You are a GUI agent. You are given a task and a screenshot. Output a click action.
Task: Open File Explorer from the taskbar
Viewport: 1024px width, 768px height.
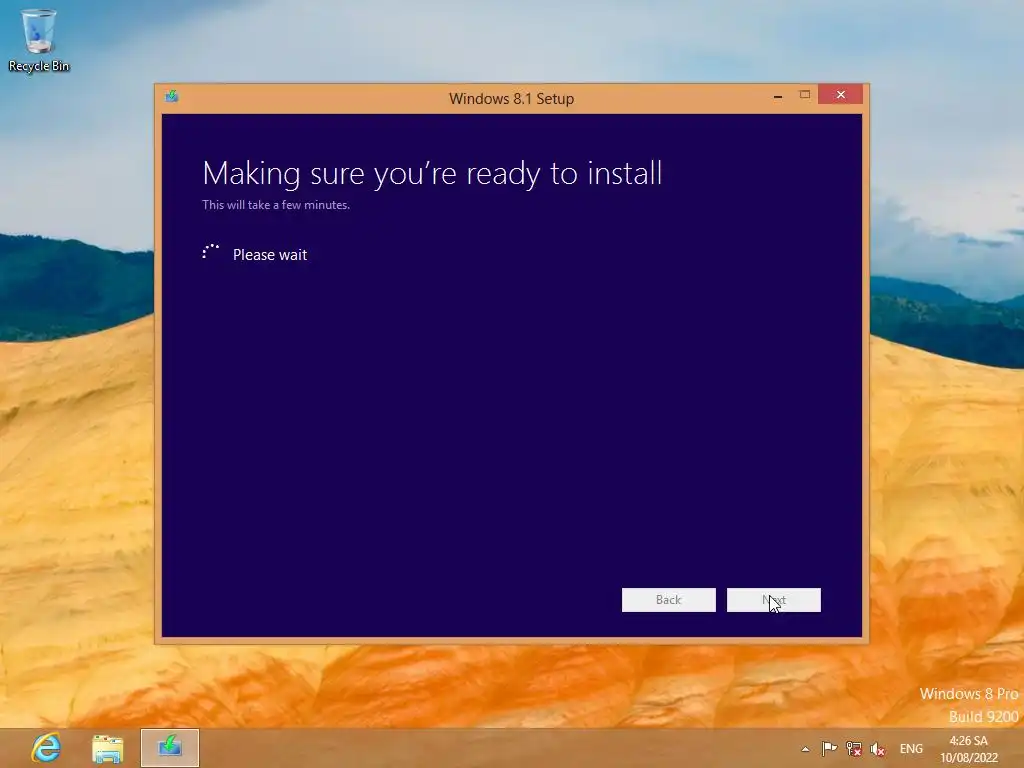108,748
